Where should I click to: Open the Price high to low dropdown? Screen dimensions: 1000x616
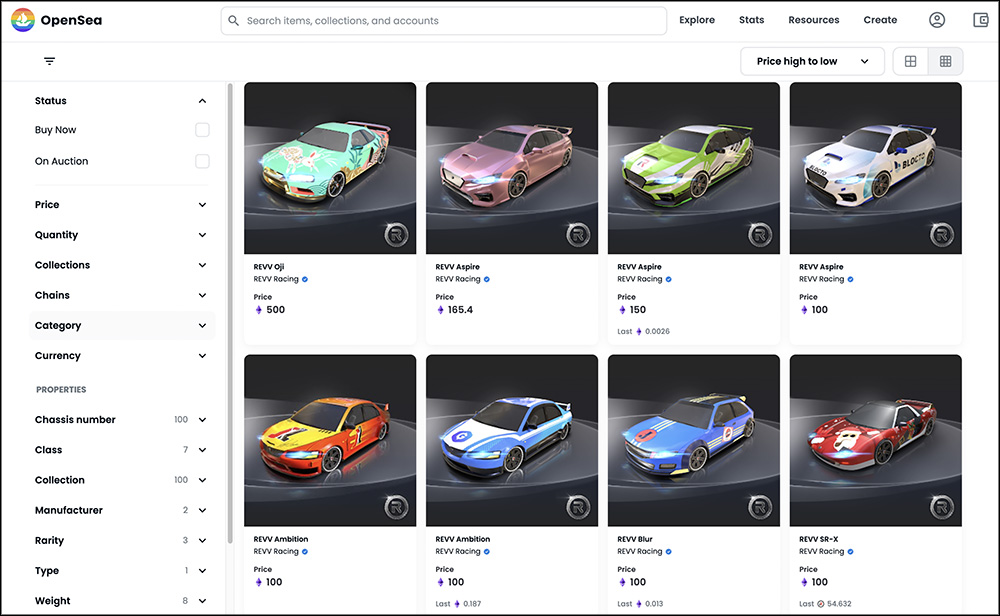click(812, 61)
